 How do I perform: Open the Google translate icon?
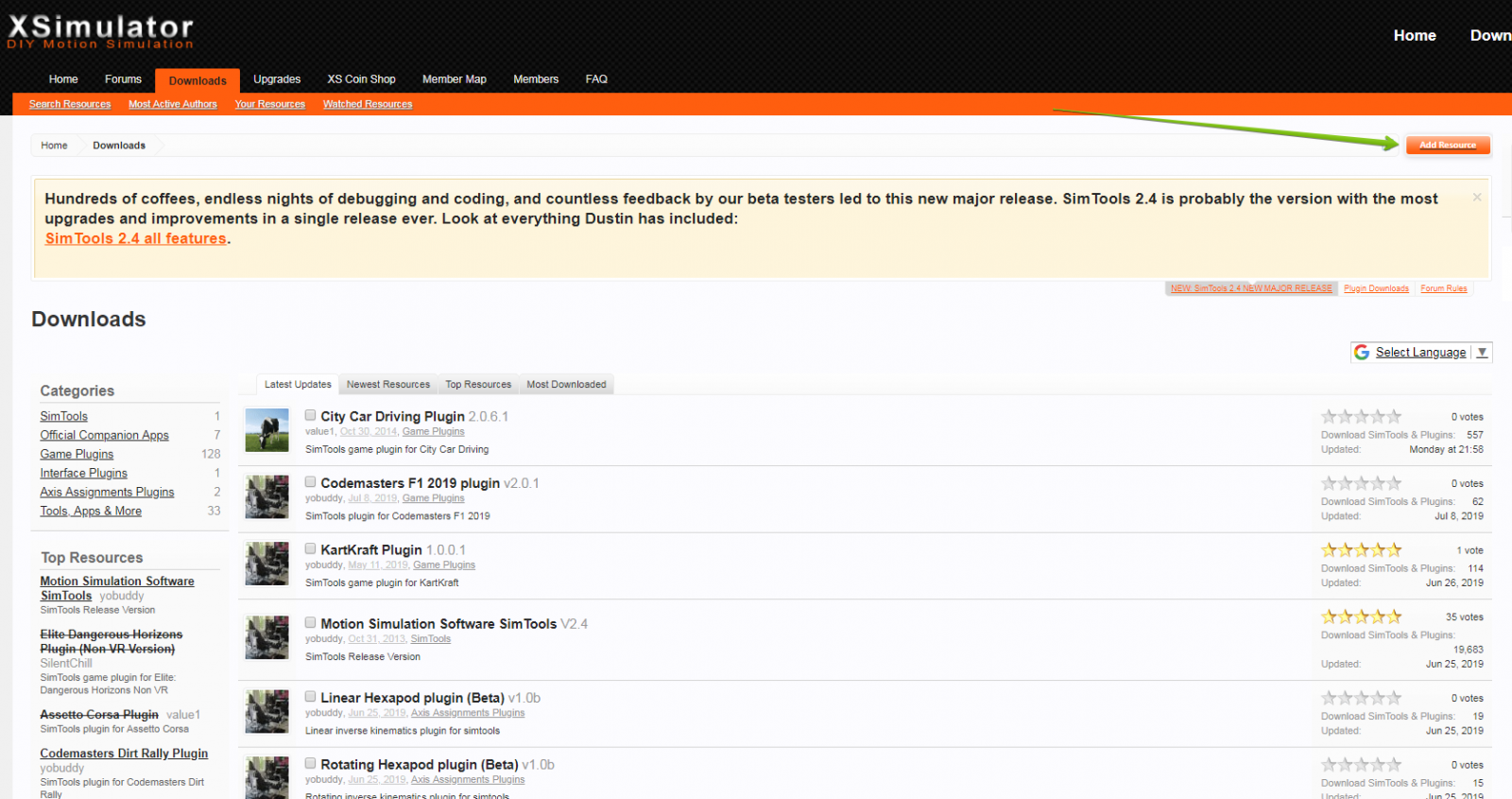(1362, 352)
